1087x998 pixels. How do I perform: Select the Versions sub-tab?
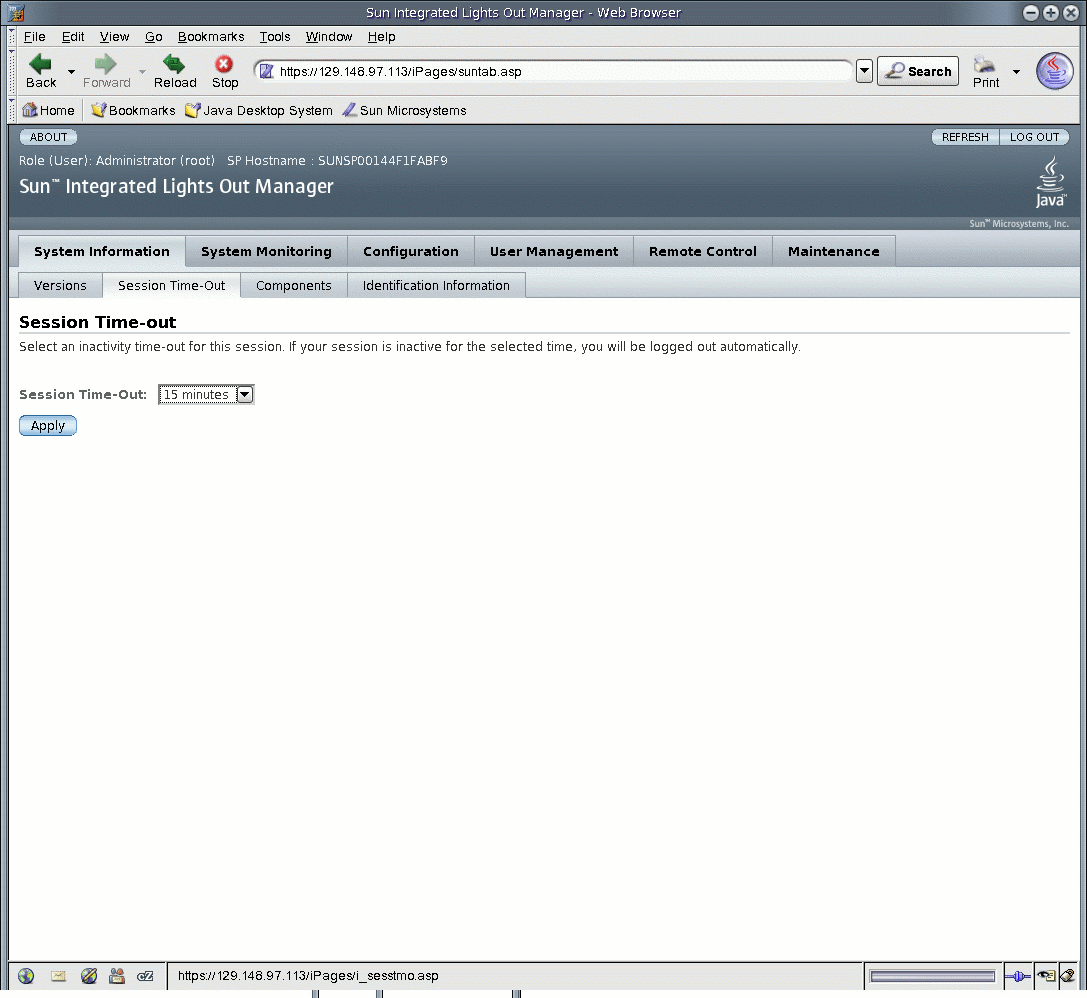(x=60, y=286)
